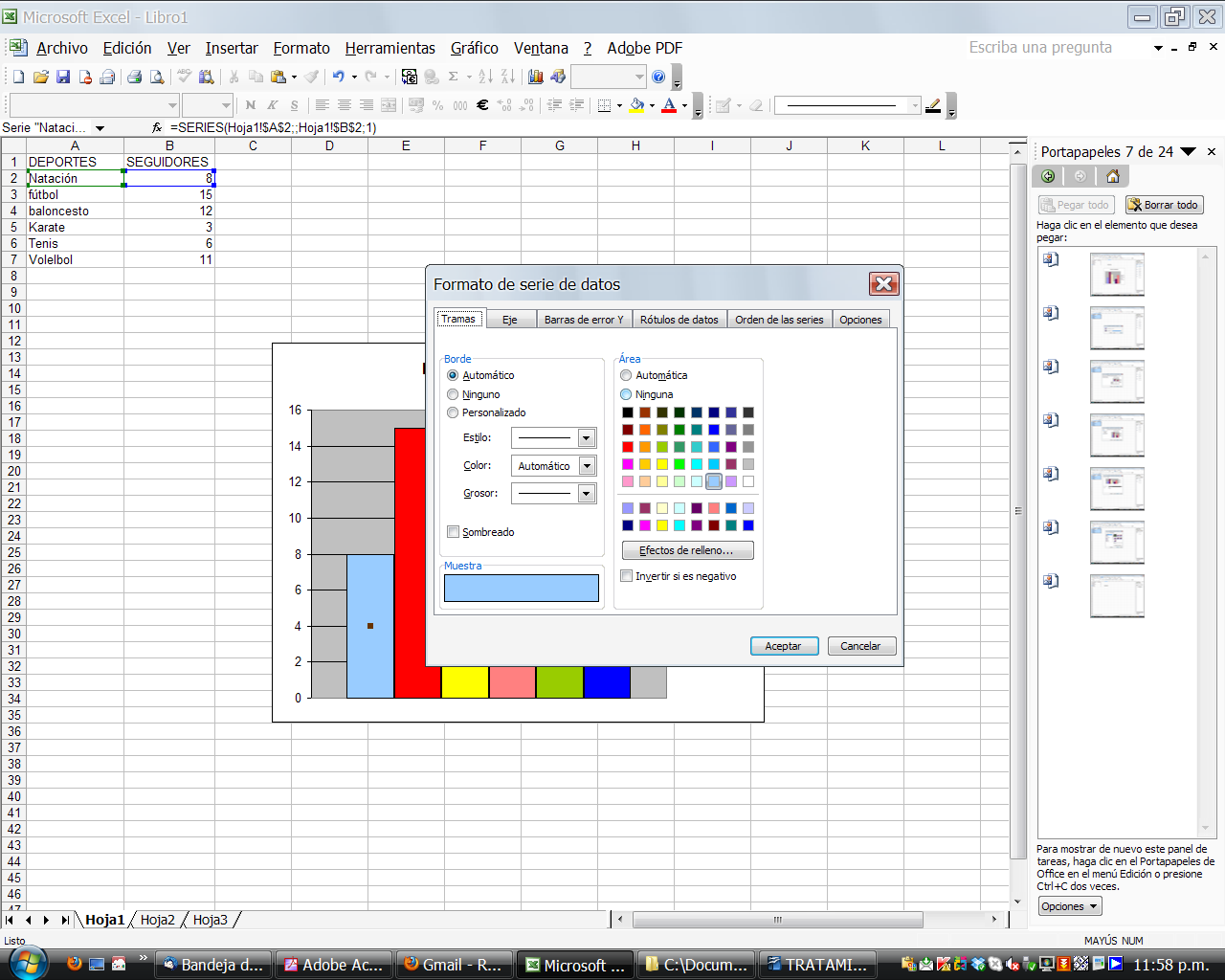Click the first clipboard item icon
The height and width of the screenshot is (980, 1225).
pyautogui.click(x=1051, y=259)
